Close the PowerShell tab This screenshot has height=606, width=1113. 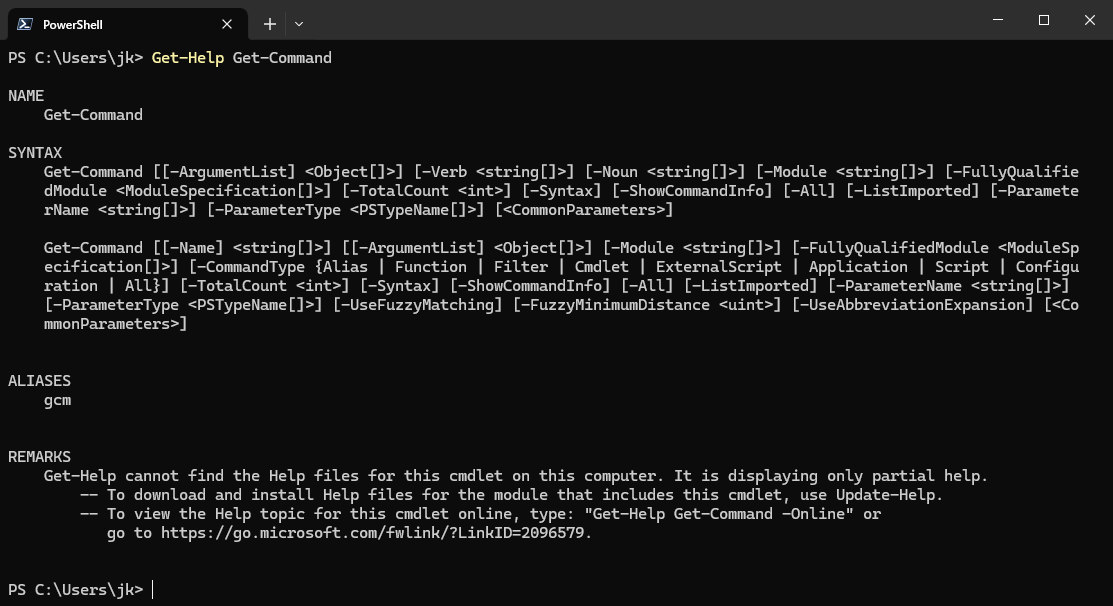[228, 24]
